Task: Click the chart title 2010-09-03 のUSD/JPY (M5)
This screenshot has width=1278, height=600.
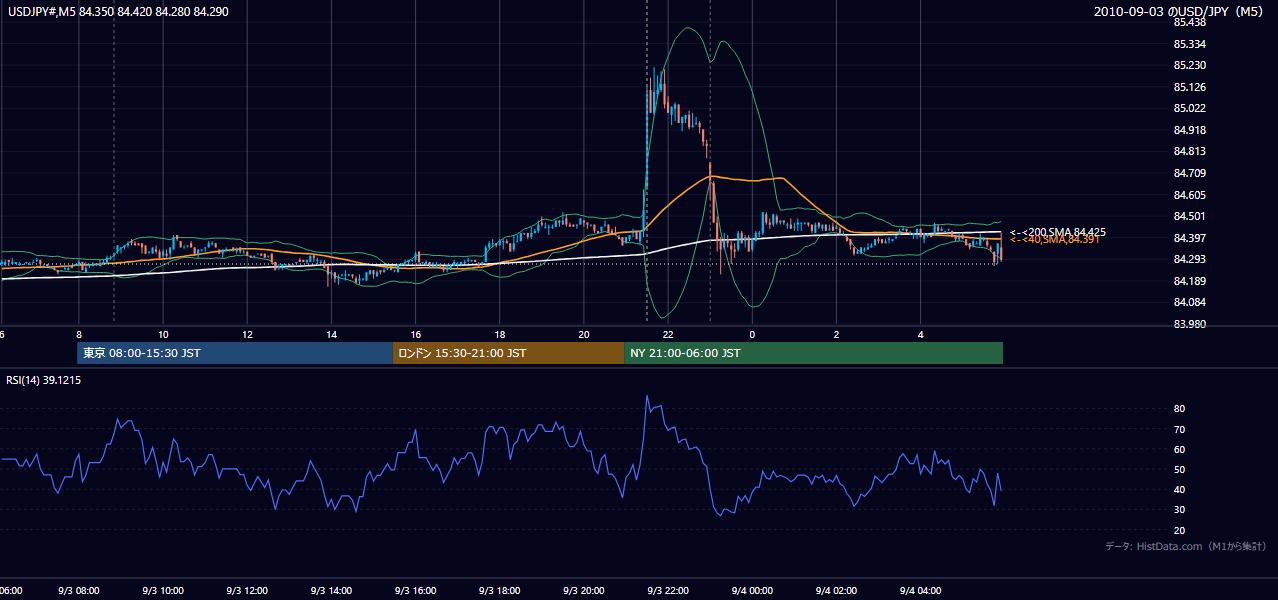Action: coord(1179,11)
